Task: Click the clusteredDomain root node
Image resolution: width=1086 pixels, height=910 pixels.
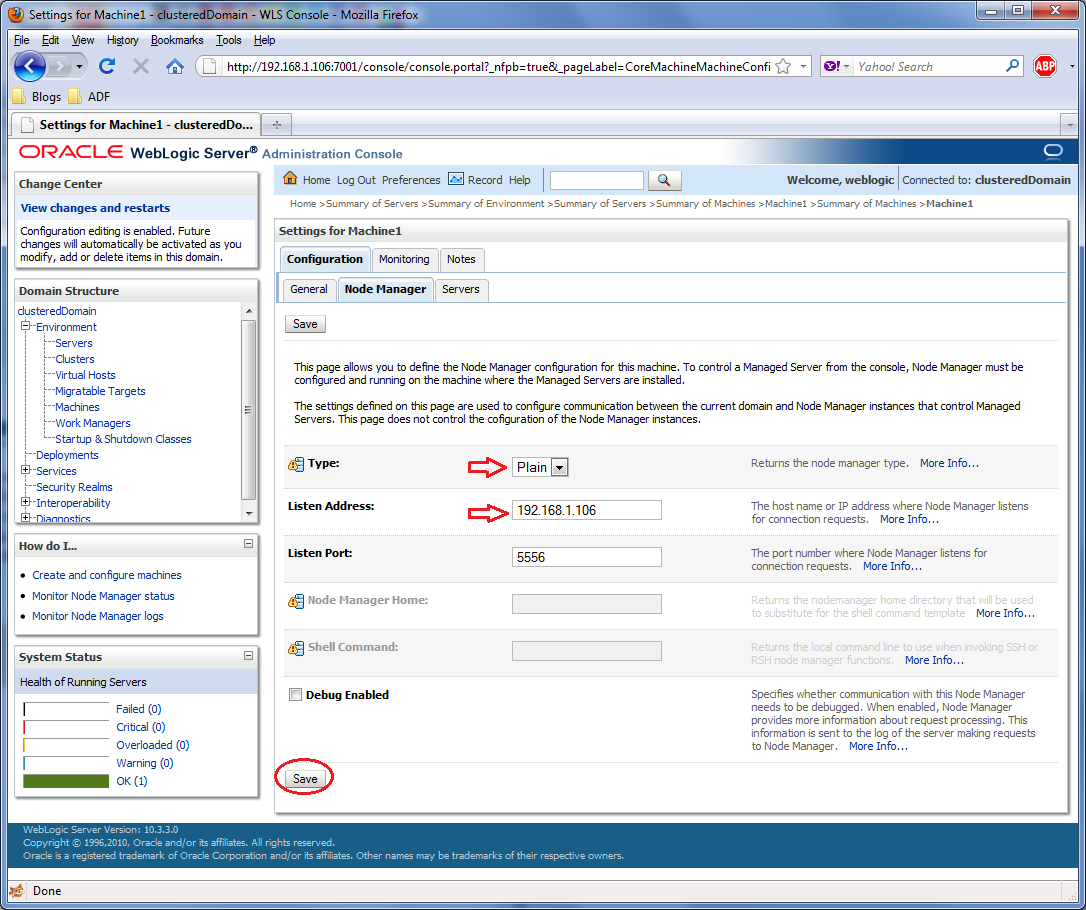Action: click(x=57, y=311)
